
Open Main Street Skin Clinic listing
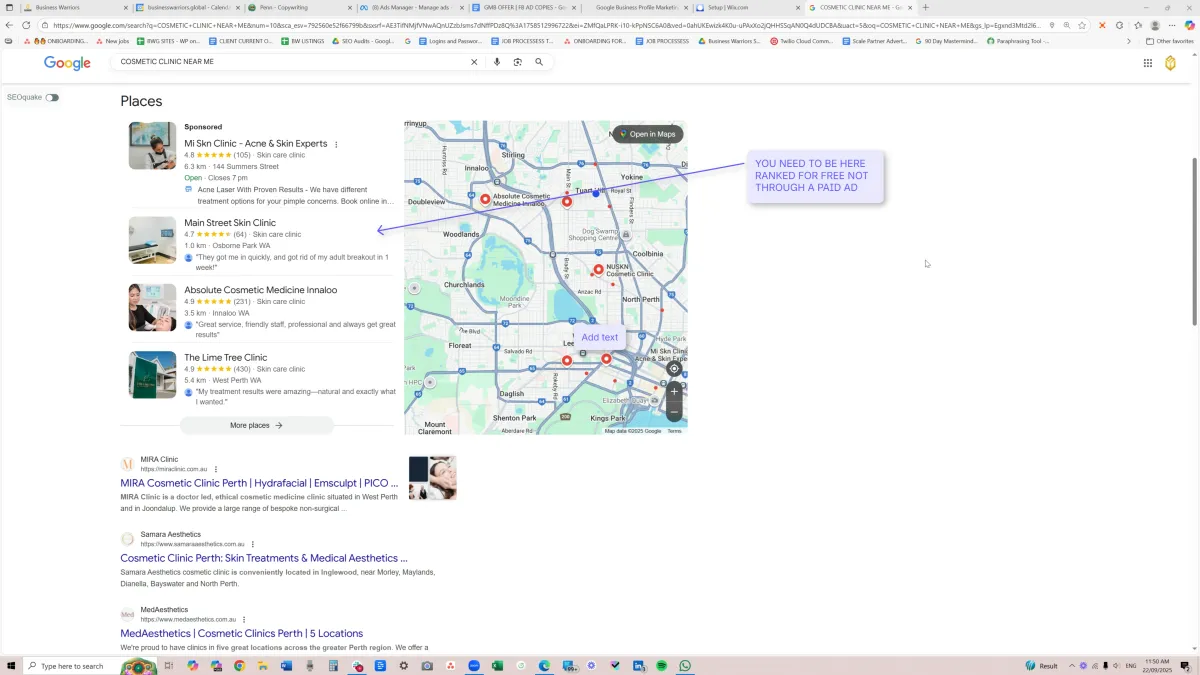tap(230, 223)
